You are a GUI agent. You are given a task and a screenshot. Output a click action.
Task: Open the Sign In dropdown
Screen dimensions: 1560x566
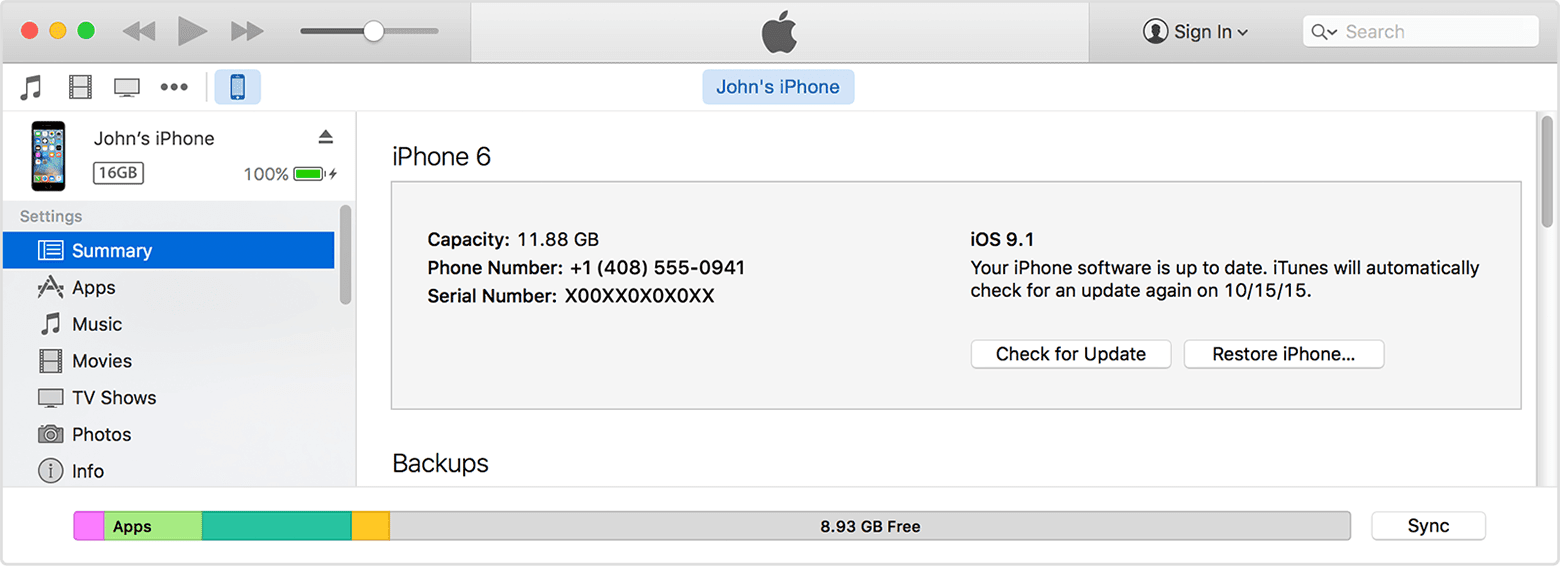(1196, 32)
